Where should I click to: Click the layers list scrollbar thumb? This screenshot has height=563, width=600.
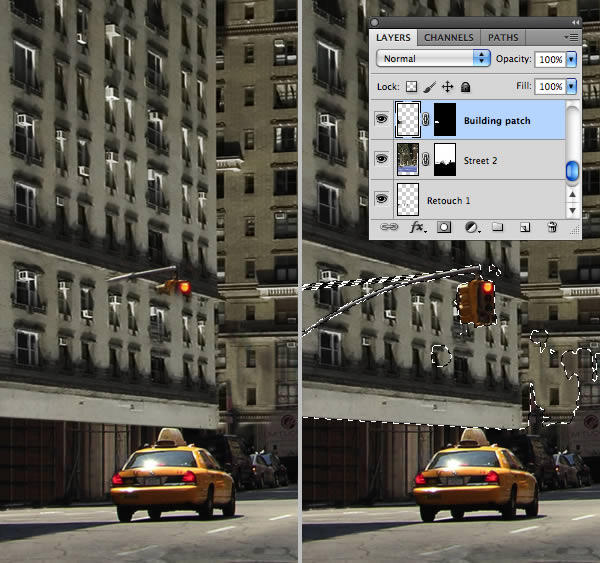coord(572,171)
